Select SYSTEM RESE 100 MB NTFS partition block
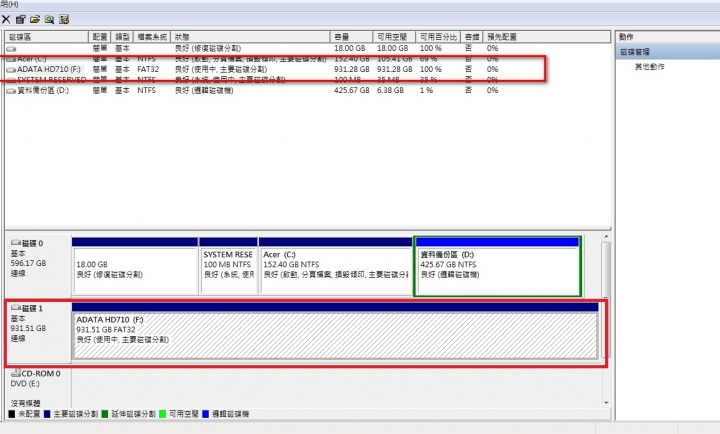This screenshot has height=434, width=720. click(228, 266)
